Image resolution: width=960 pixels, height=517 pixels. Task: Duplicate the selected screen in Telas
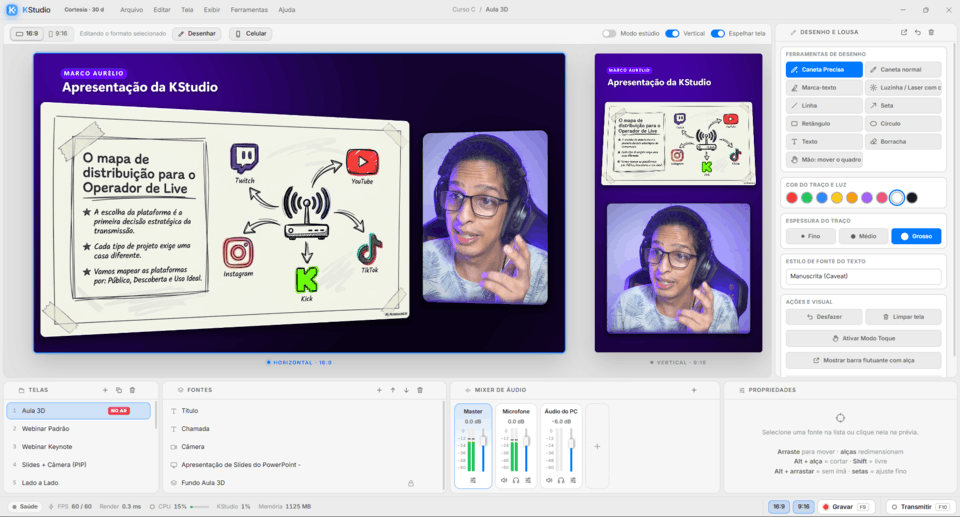tap(119, 390)
